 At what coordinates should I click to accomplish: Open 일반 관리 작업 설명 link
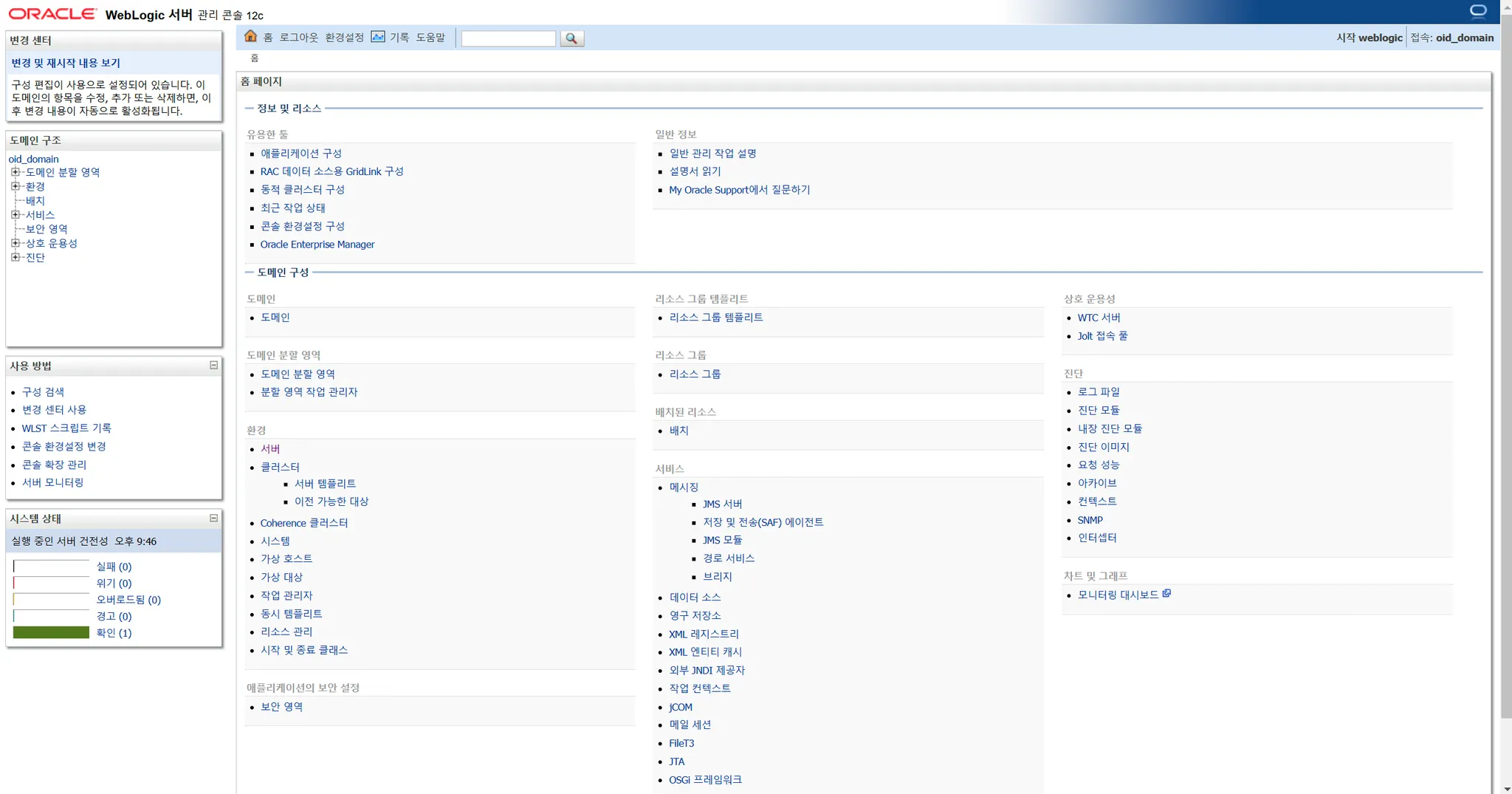(x=713, y=154)
